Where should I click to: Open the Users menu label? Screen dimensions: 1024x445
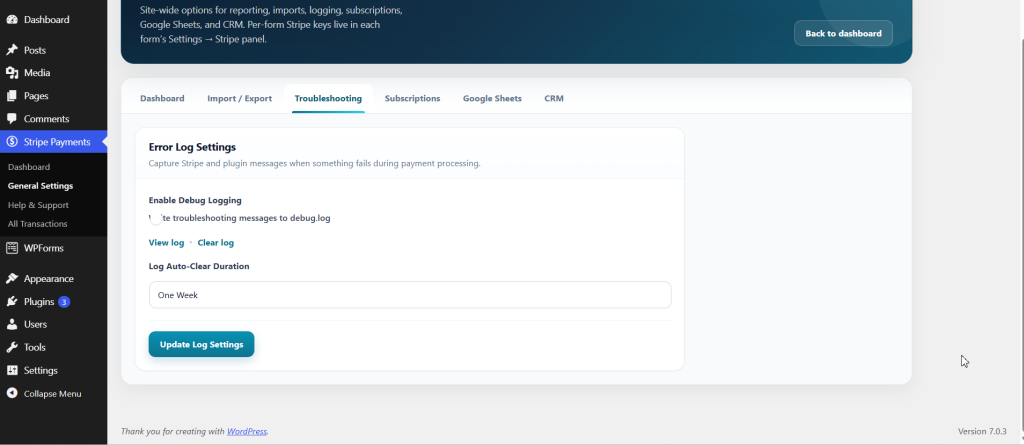35,325
